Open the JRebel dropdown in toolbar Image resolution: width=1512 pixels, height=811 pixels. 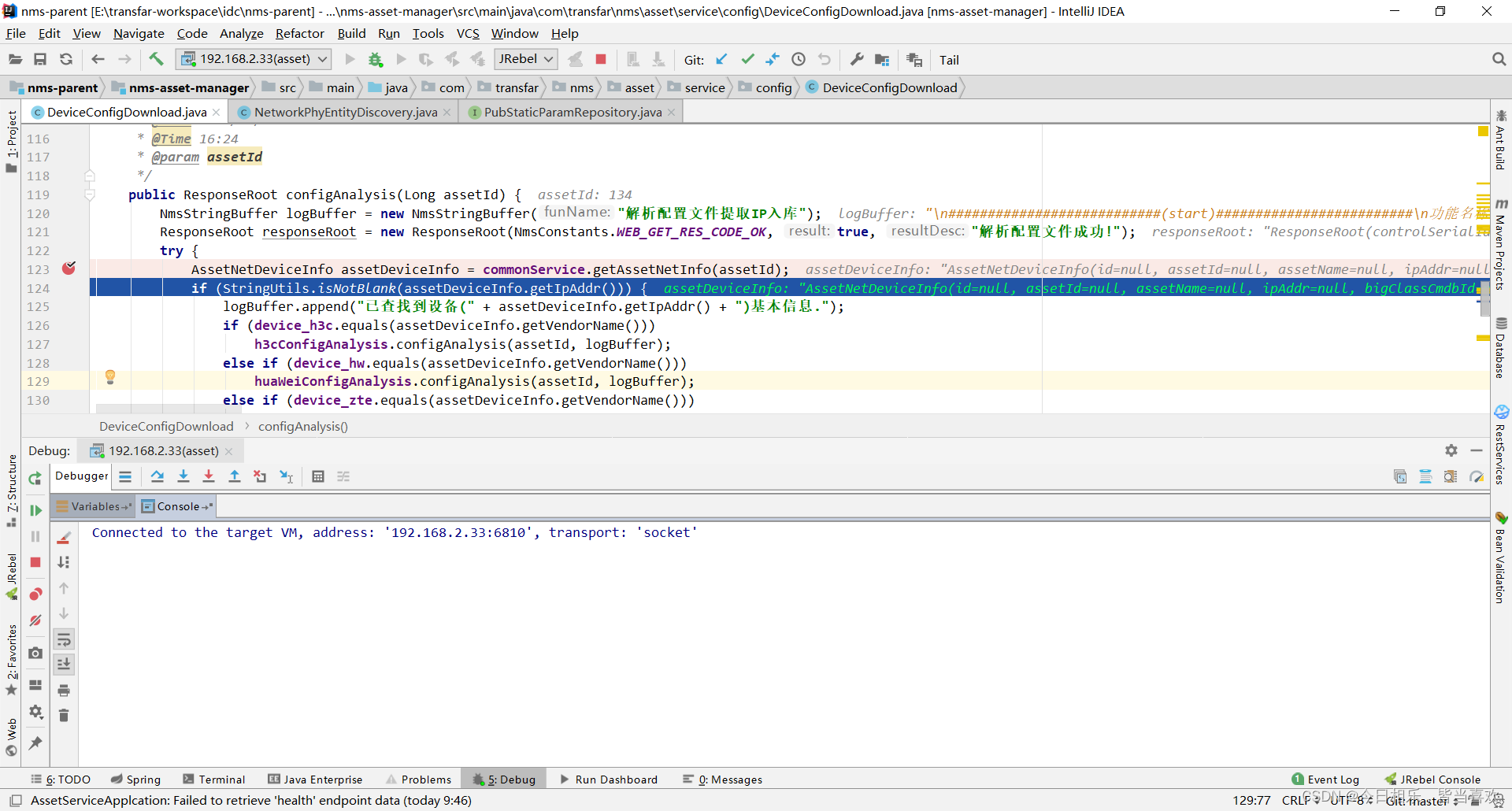(526, 59)
